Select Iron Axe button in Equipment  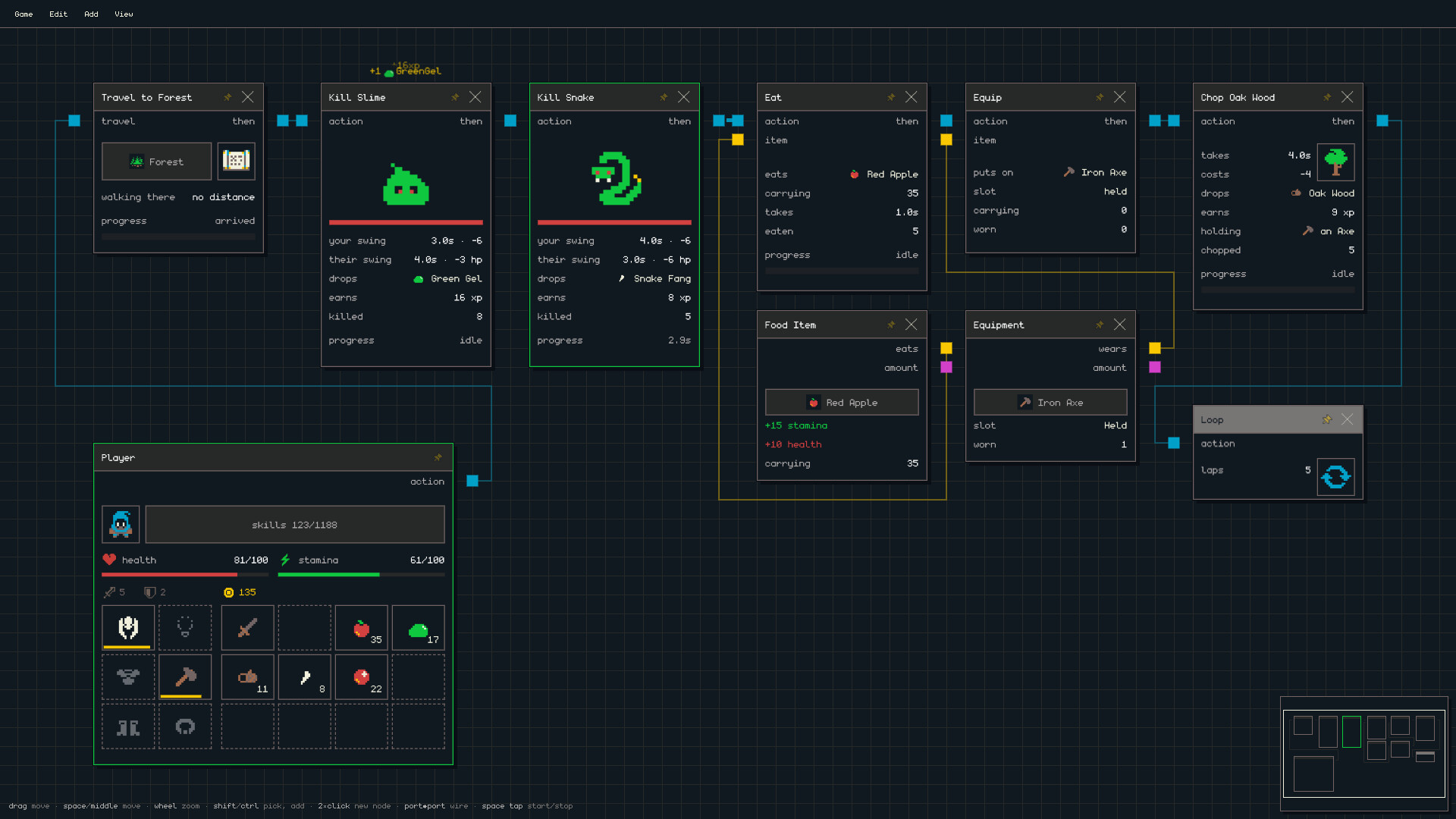pos(1050,403)
